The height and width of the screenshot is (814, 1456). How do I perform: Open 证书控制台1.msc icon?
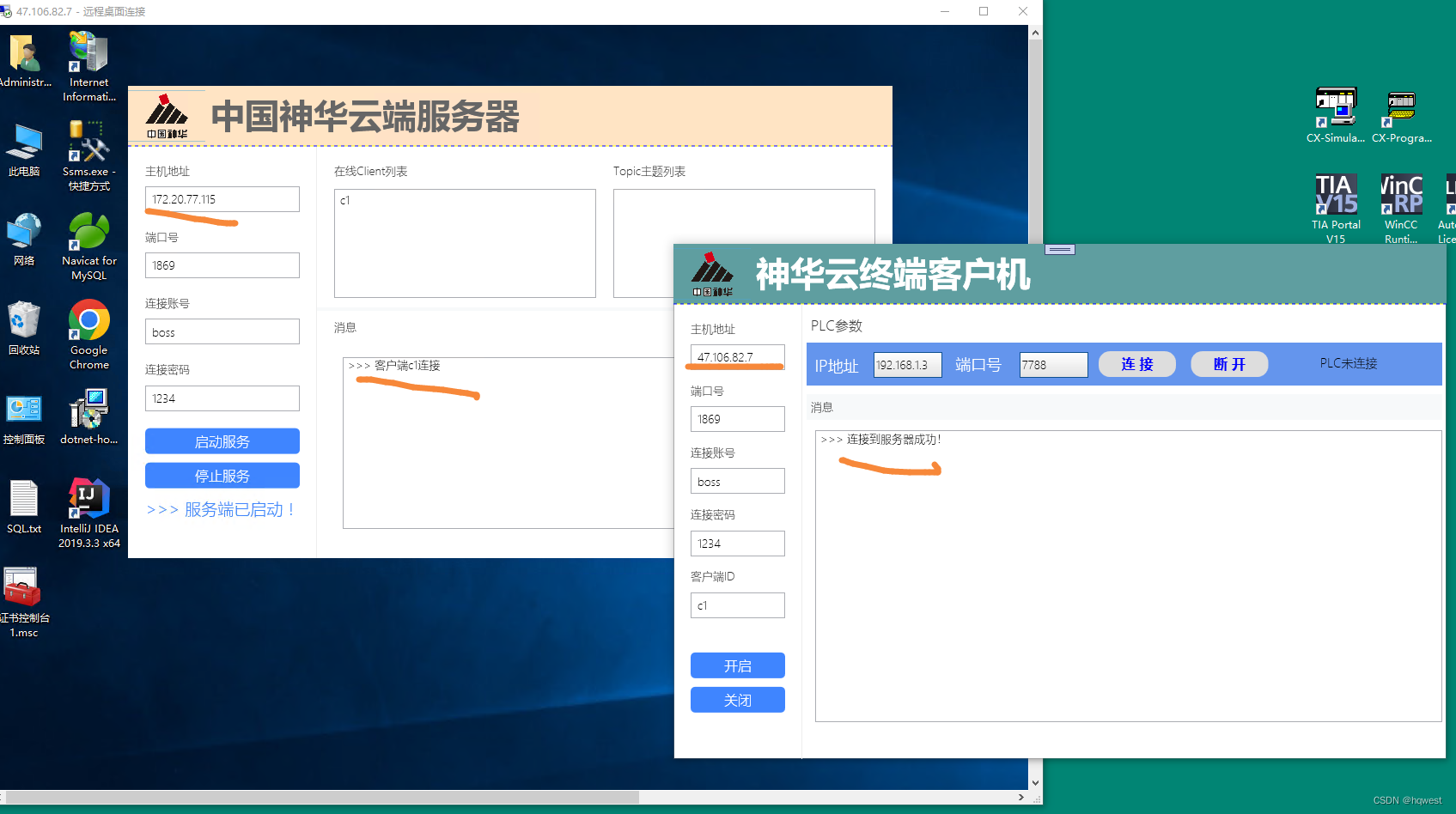click(x=24, y=602)
